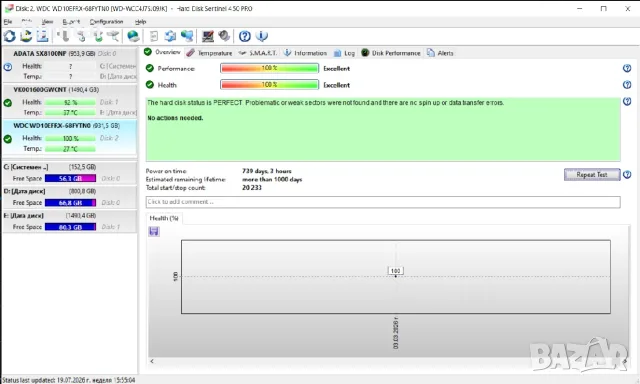This screenshot has width=640, height=384.
Task: Open the Disk Performance tab
Action: (391, 53)
